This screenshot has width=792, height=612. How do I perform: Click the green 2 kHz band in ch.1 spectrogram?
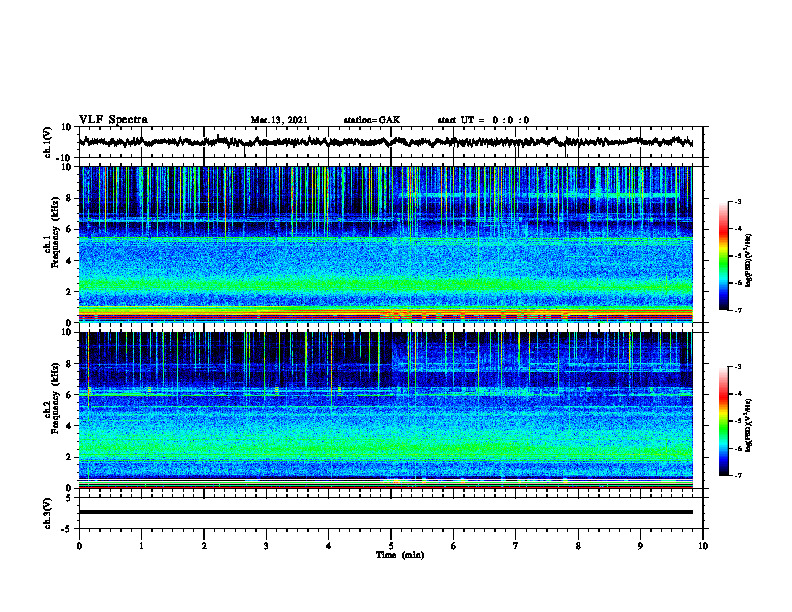pos(386,286)
